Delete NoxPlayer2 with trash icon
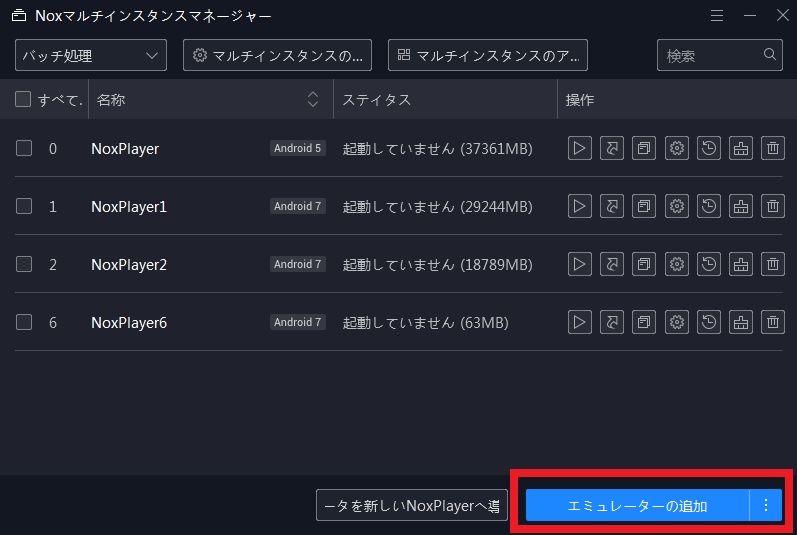Screen dimensions: 797x535 (x=773, y=264)
